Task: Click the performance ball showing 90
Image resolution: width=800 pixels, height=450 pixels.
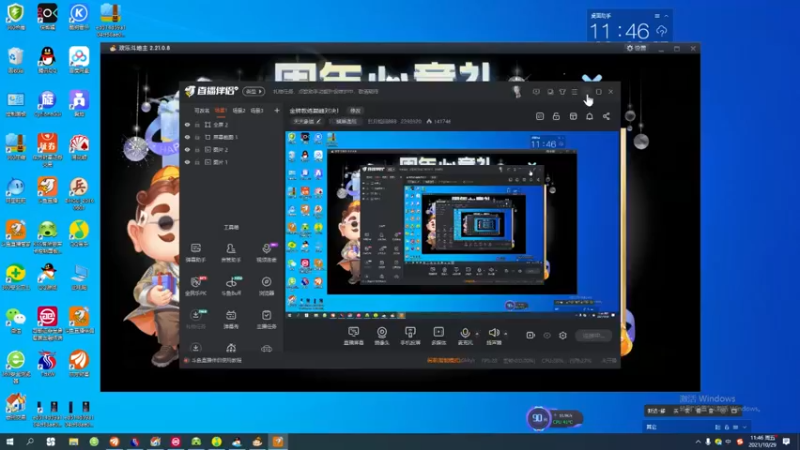Action: point(538,418)
